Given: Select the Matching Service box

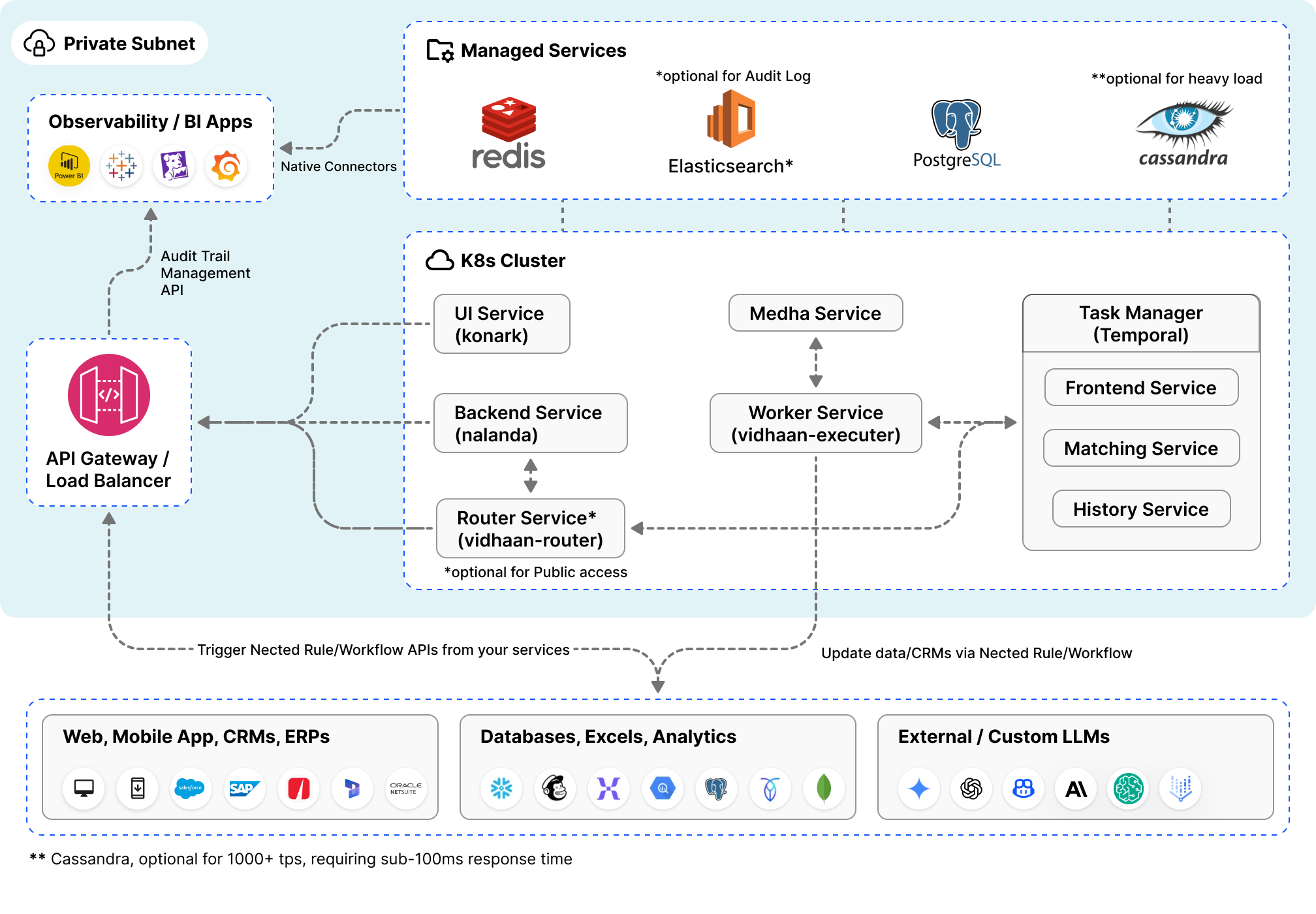Looking at the screenshot, I should (x=1140, y=449).
